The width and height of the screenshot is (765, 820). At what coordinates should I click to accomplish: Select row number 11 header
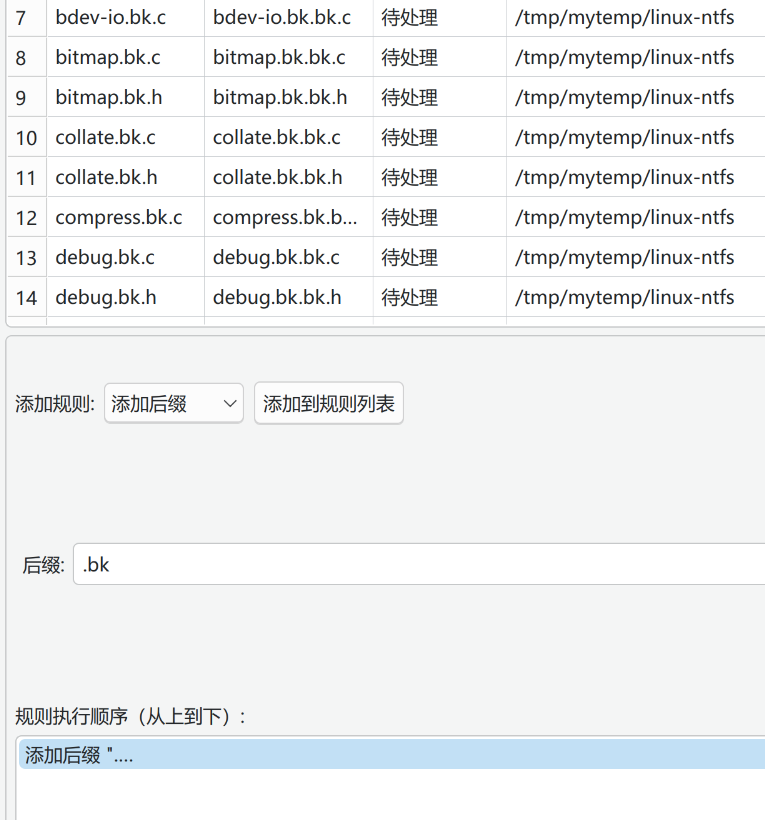(27, 177)
